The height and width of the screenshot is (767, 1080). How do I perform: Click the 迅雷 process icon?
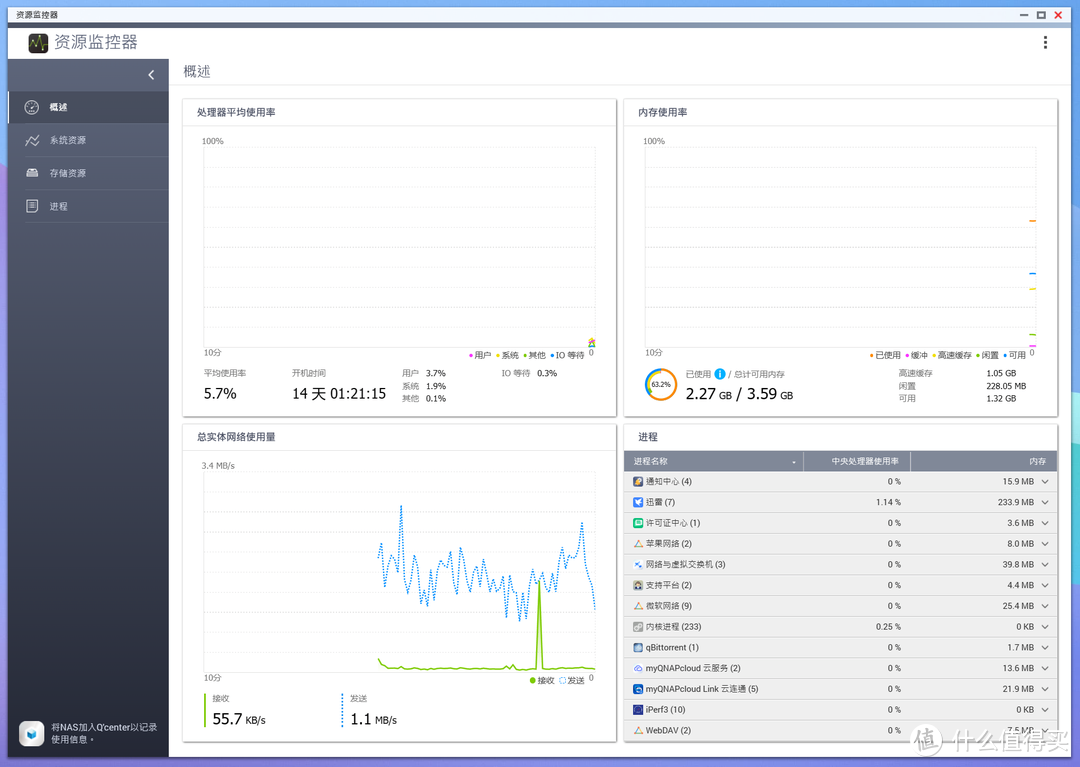[638, 503]
